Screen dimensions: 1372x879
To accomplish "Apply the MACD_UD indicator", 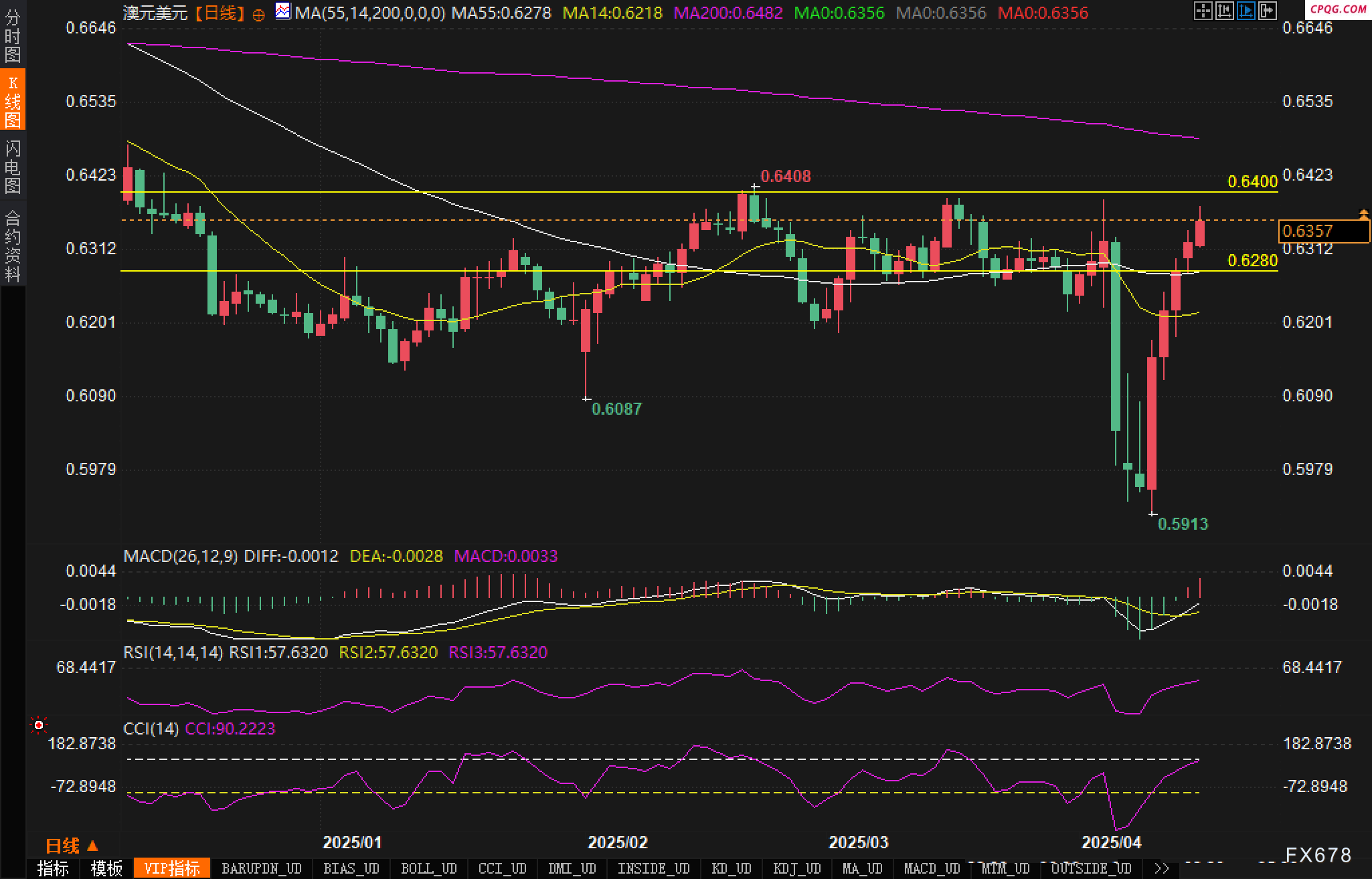I will [x=932, y=868].
